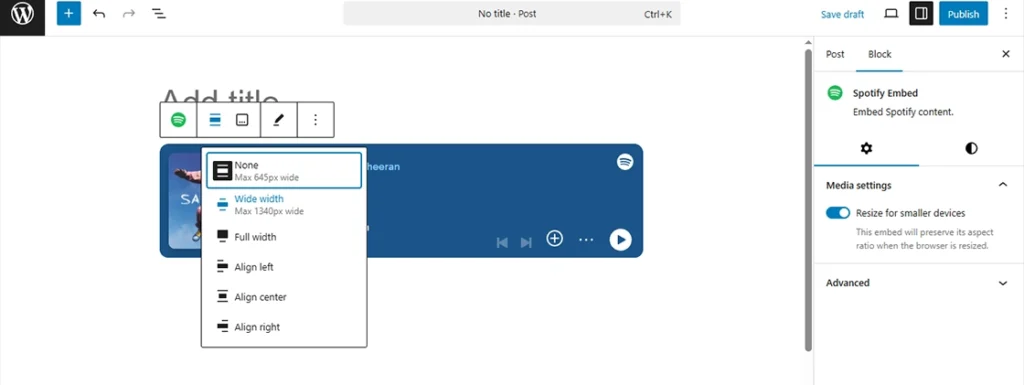Open the block options three-dot menu

coord(315,120)
